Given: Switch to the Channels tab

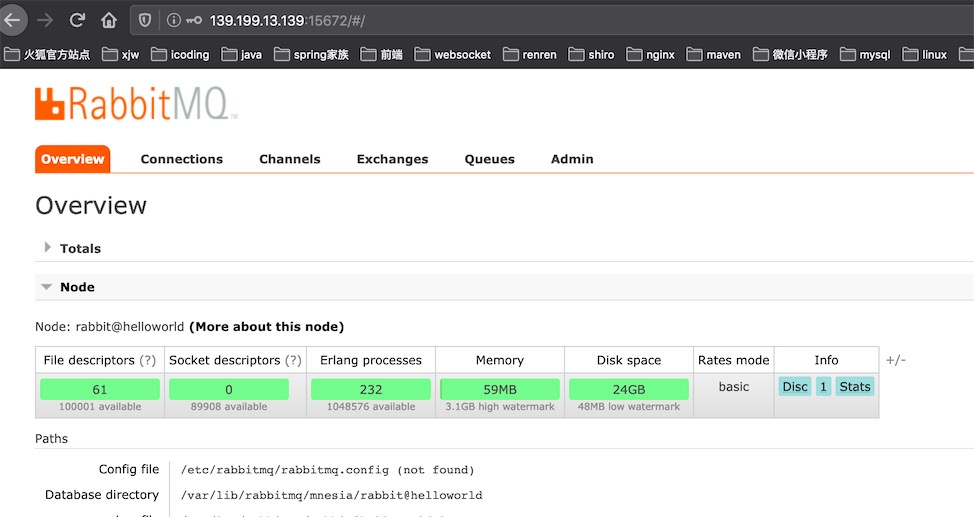Looking at the screenshot, I should (x=289, y=159).
